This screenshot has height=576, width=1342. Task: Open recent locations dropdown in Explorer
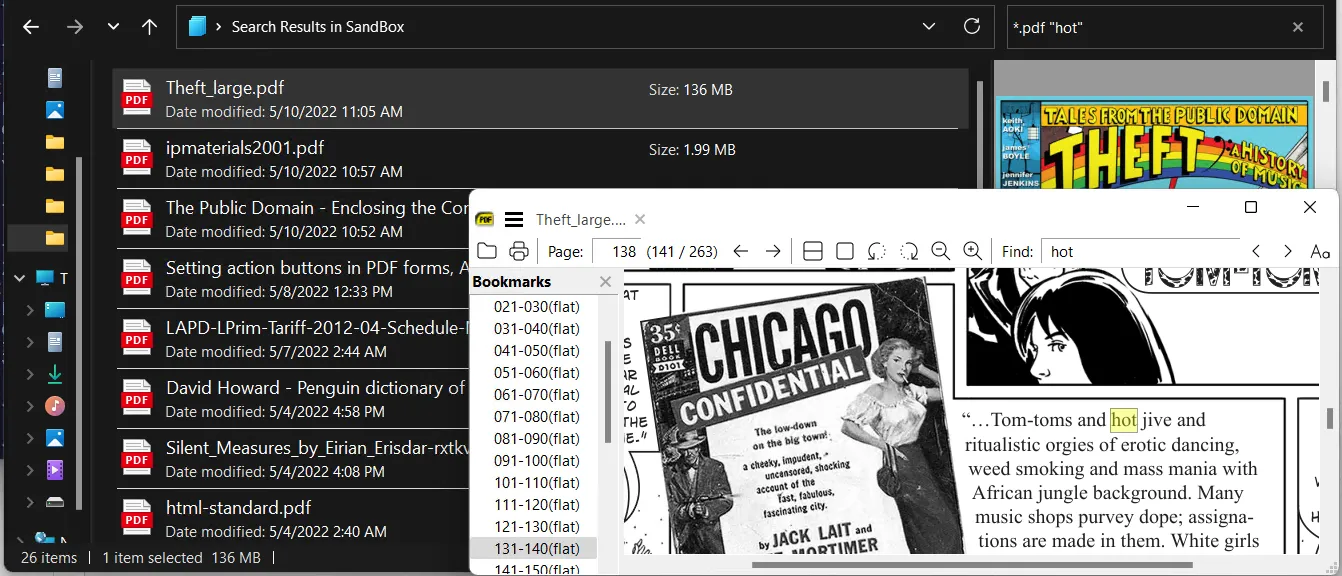[x=113, y=27]
